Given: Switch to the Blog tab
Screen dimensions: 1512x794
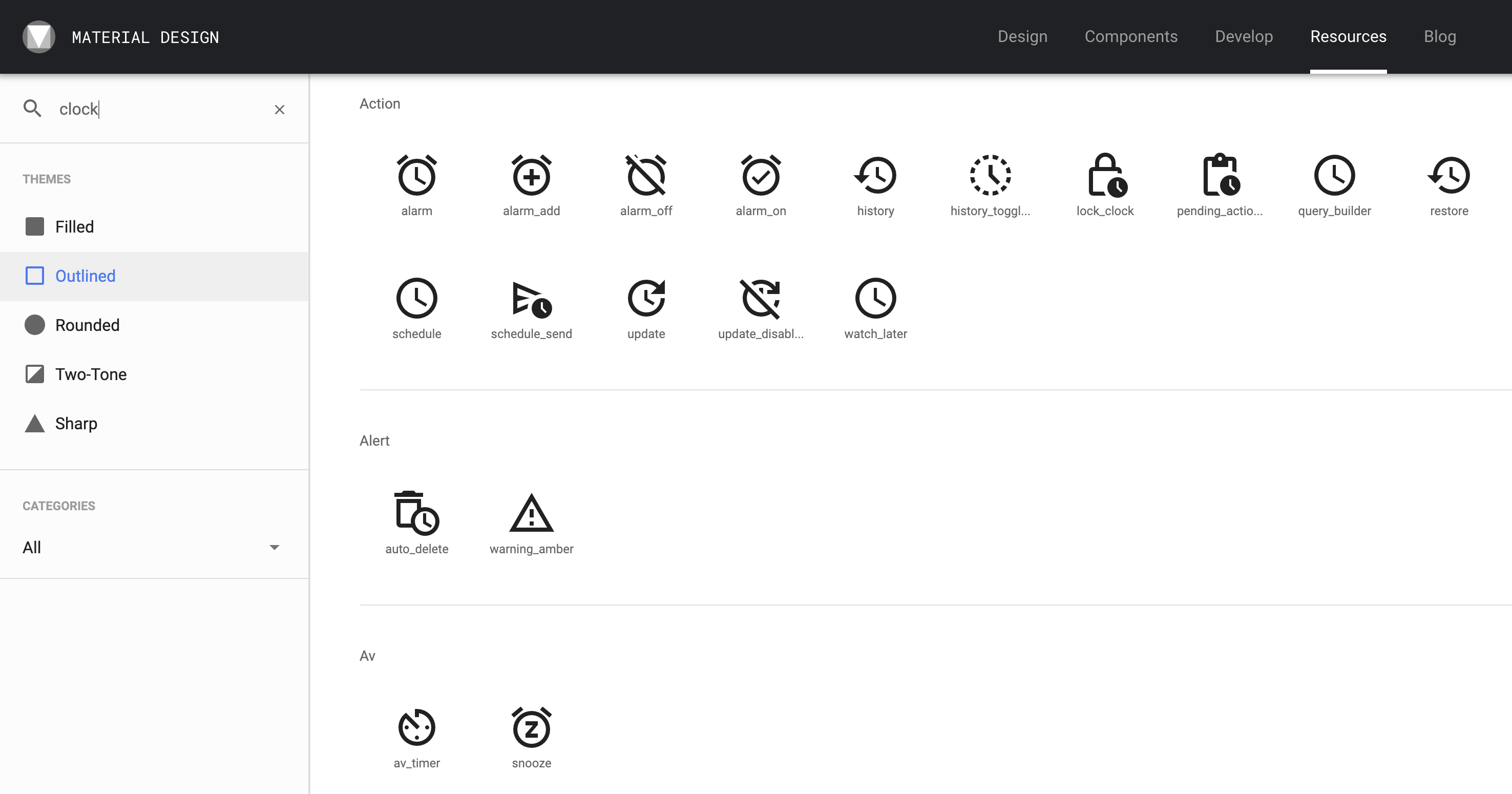Looking at the screenshot, I should point(1440,36).
